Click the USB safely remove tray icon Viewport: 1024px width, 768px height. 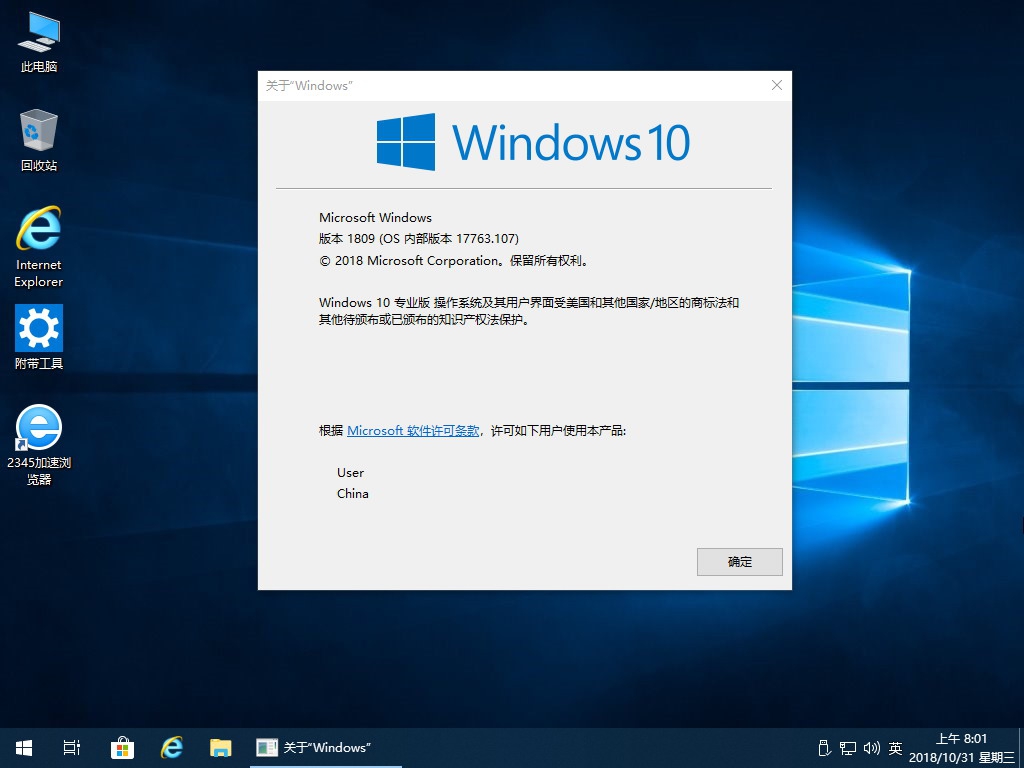pyautogui.click(x=824, y=748)
